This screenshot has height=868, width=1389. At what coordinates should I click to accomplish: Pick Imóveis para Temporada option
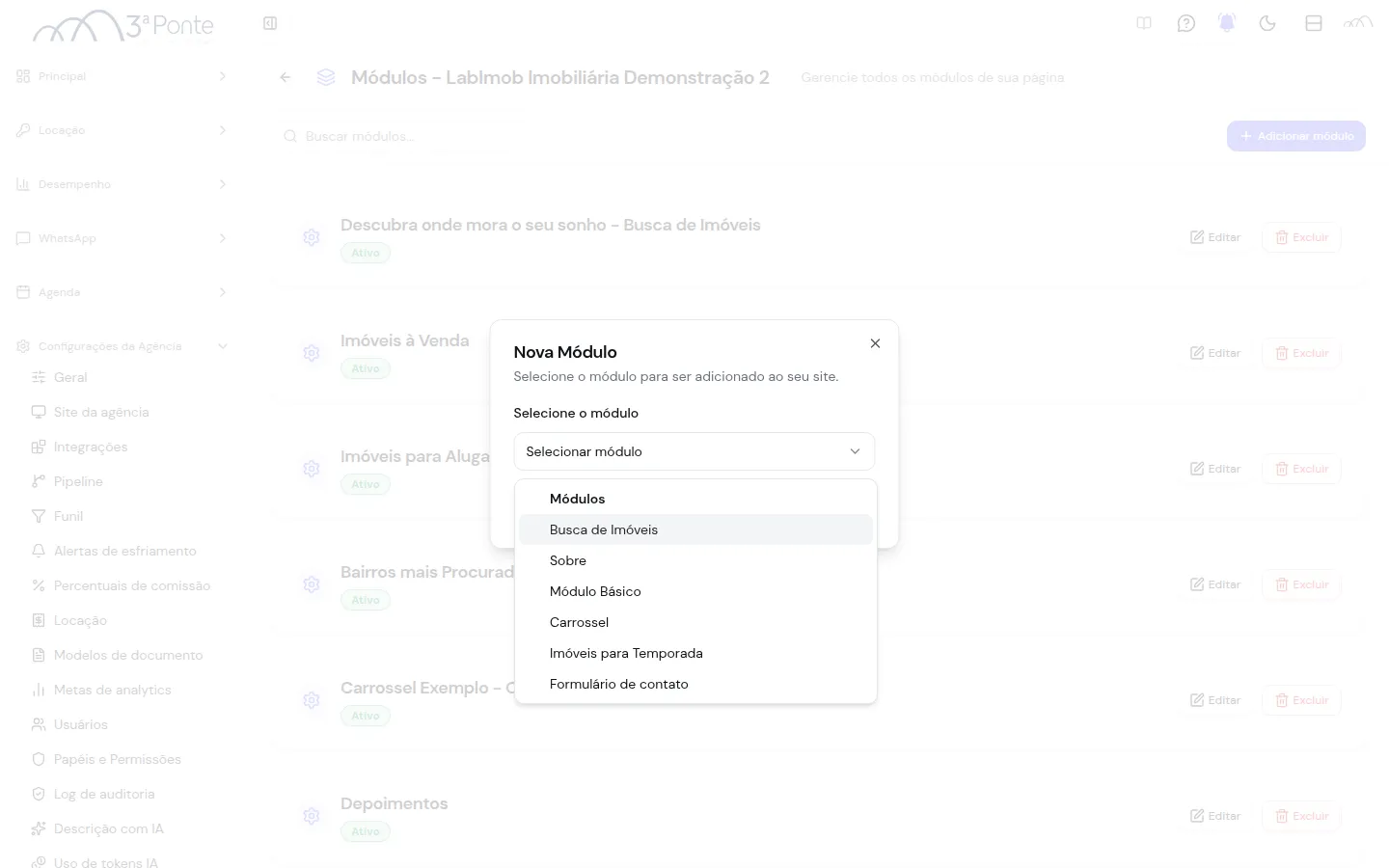click(x=695, y=653)
